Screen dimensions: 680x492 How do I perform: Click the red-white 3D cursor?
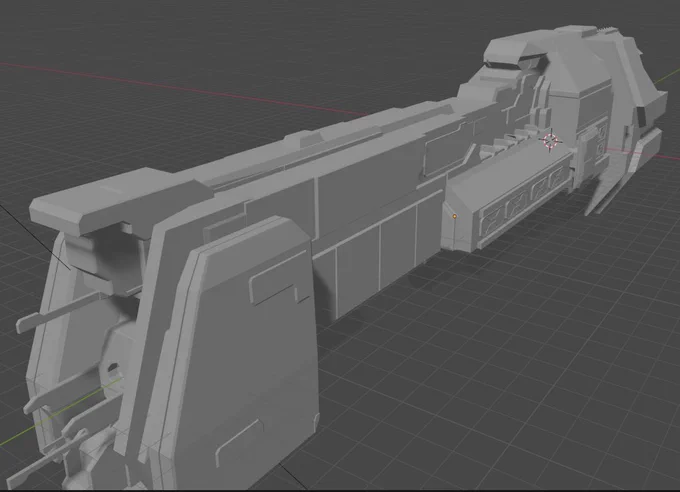pyautogui.click(x=551, y=141)
